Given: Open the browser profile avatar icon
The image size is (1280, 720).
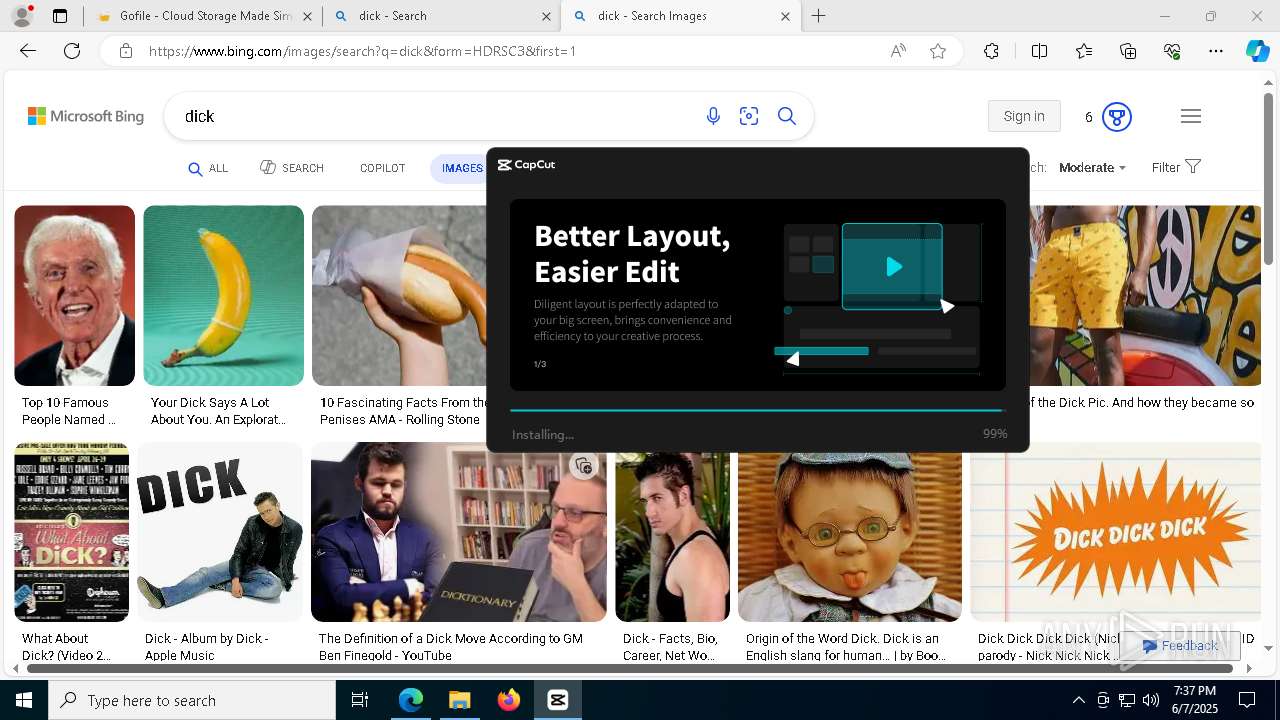Looking at the screenshot, I should (x=22, y=16).
